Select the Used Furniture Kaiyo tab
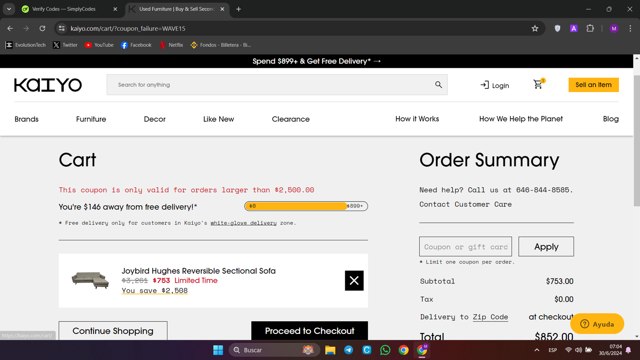This screenshot has height=360, width=640. 176,9
